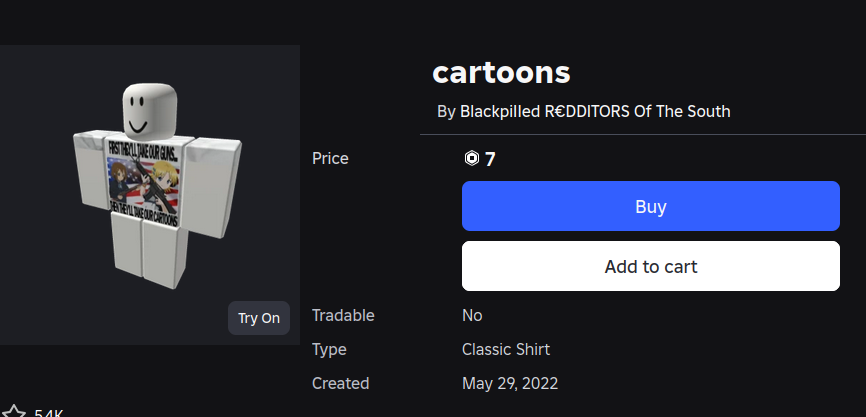Click the 'cartoons' item title

[501, 72]
